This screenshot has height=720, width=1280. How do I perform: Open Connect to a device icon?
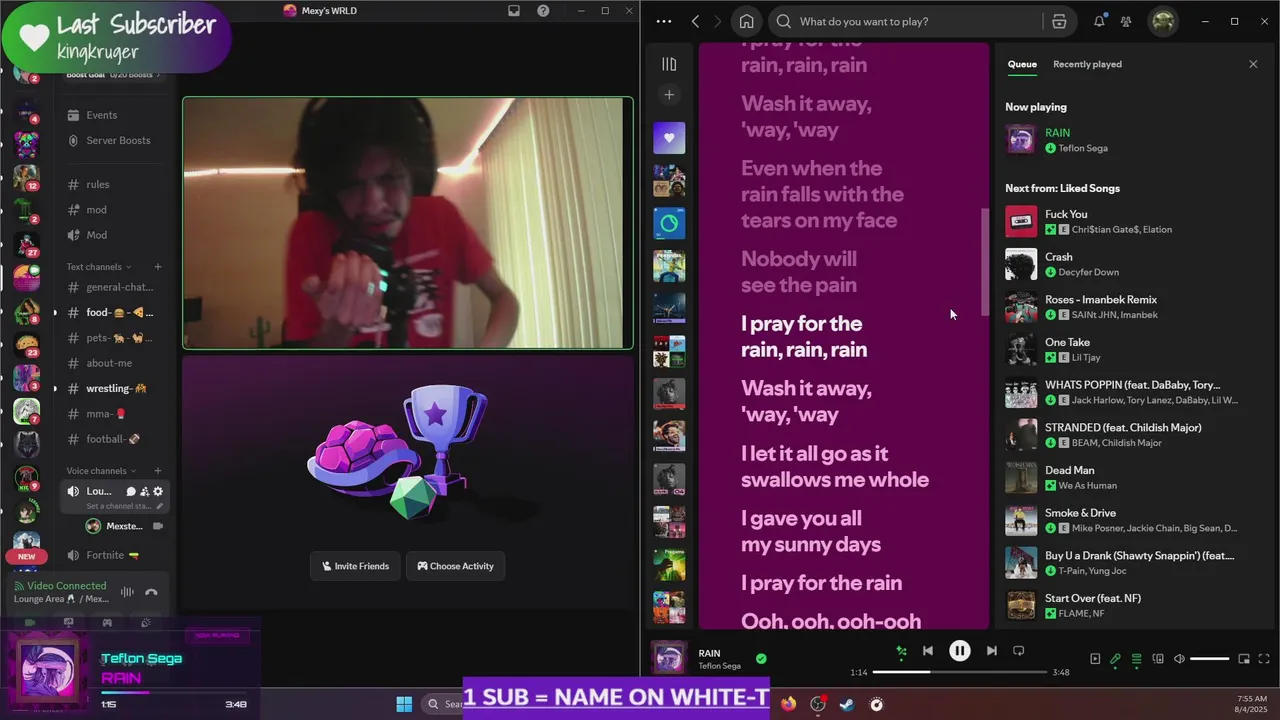click(1158, 659)
